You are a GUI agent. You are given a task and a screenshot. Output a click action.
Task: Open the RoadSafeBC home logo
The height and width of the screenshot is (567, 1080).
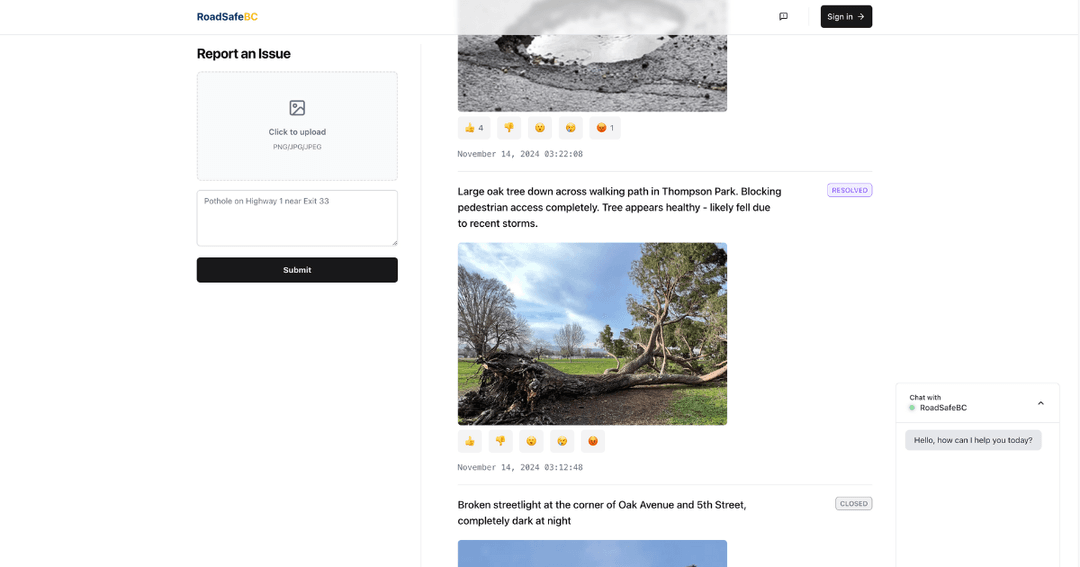[x=227, y=17]
